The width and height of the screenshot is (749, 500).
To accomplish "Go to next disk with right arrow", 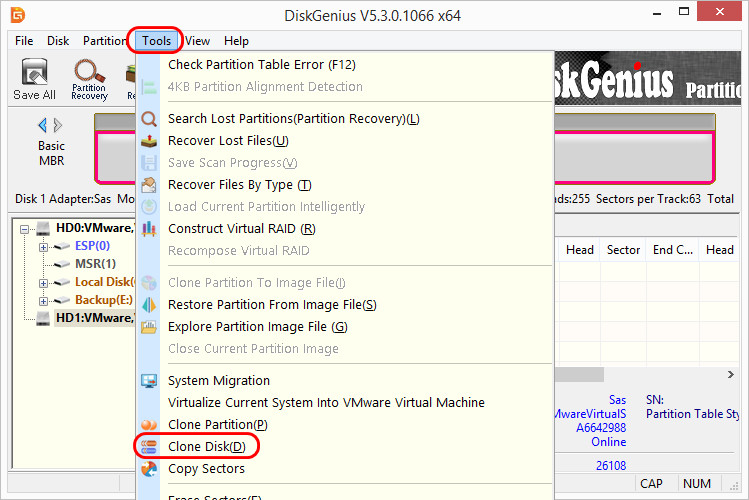I will (58, 125).
